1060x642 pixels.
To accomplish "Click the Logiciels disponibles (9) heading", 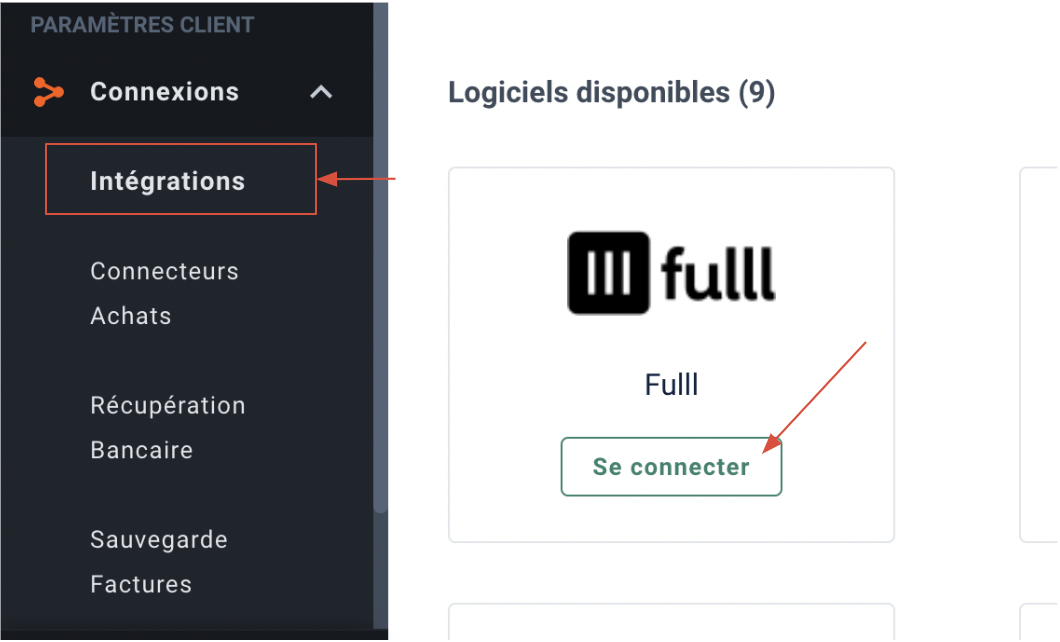I will (612, 93).
